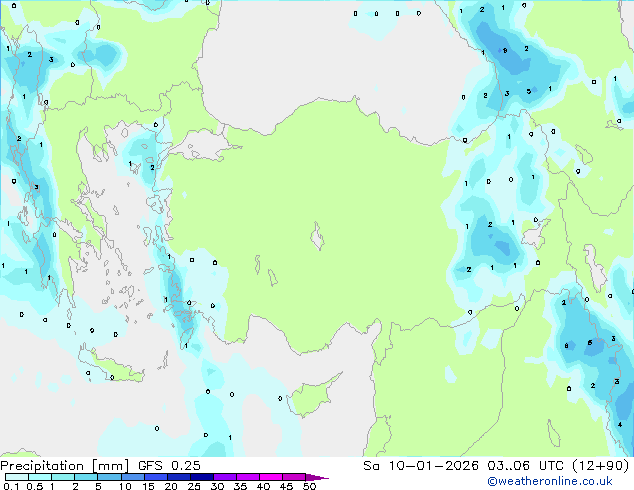Viewport: 634px width, 490px height.
Task: Select the '10' legend scale label
Action: click(x=125, y=486)
